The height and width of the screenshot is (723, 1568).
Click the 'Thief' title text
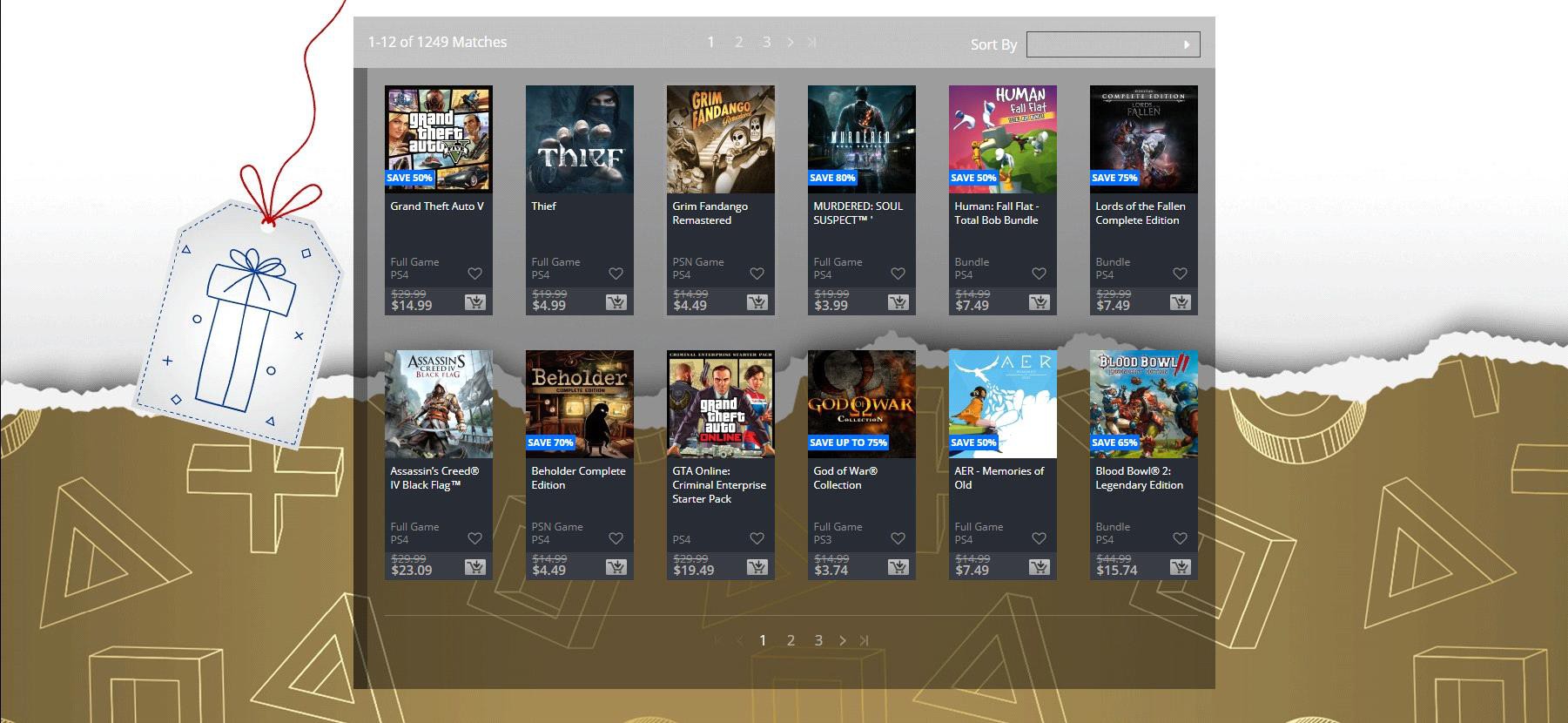pos(543,206)
